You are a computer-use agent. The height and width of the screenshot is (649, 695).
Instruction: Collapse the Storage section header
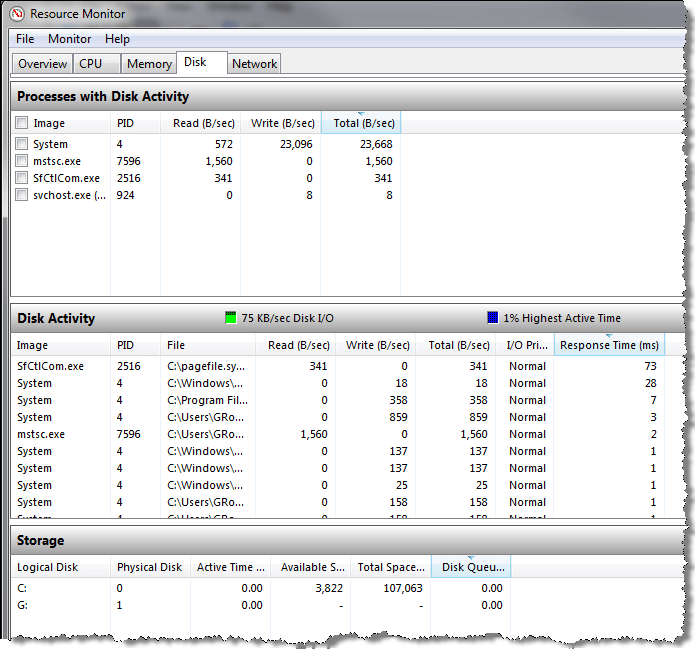[348, 540]
